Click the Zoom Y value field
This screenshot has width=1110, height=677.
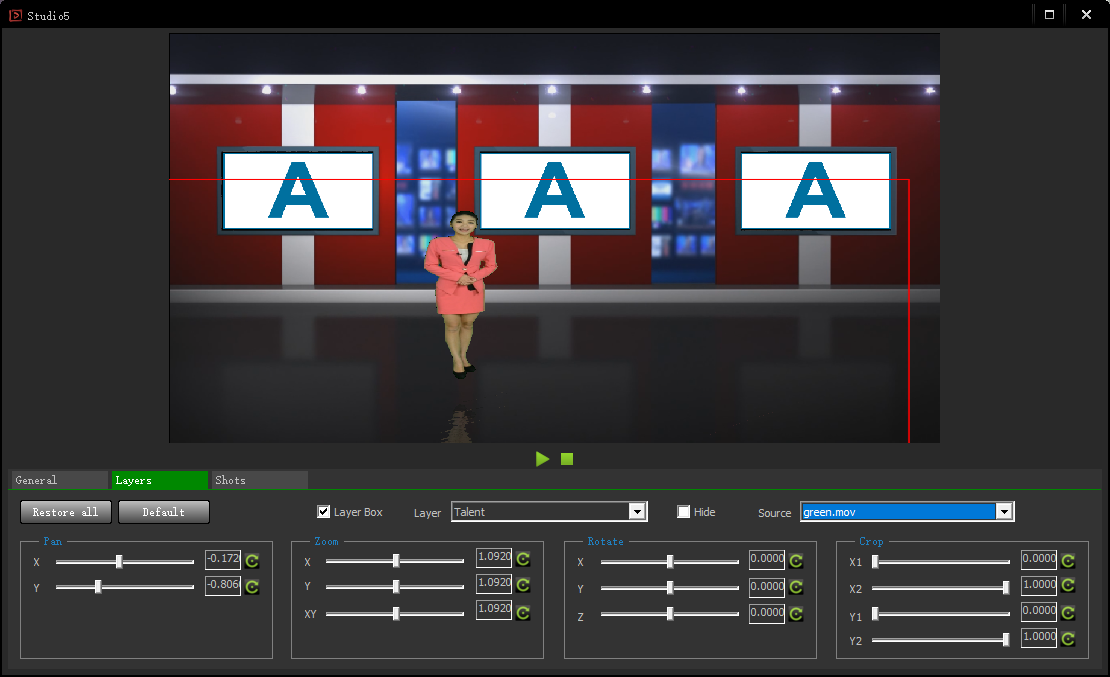pos(494,584)
